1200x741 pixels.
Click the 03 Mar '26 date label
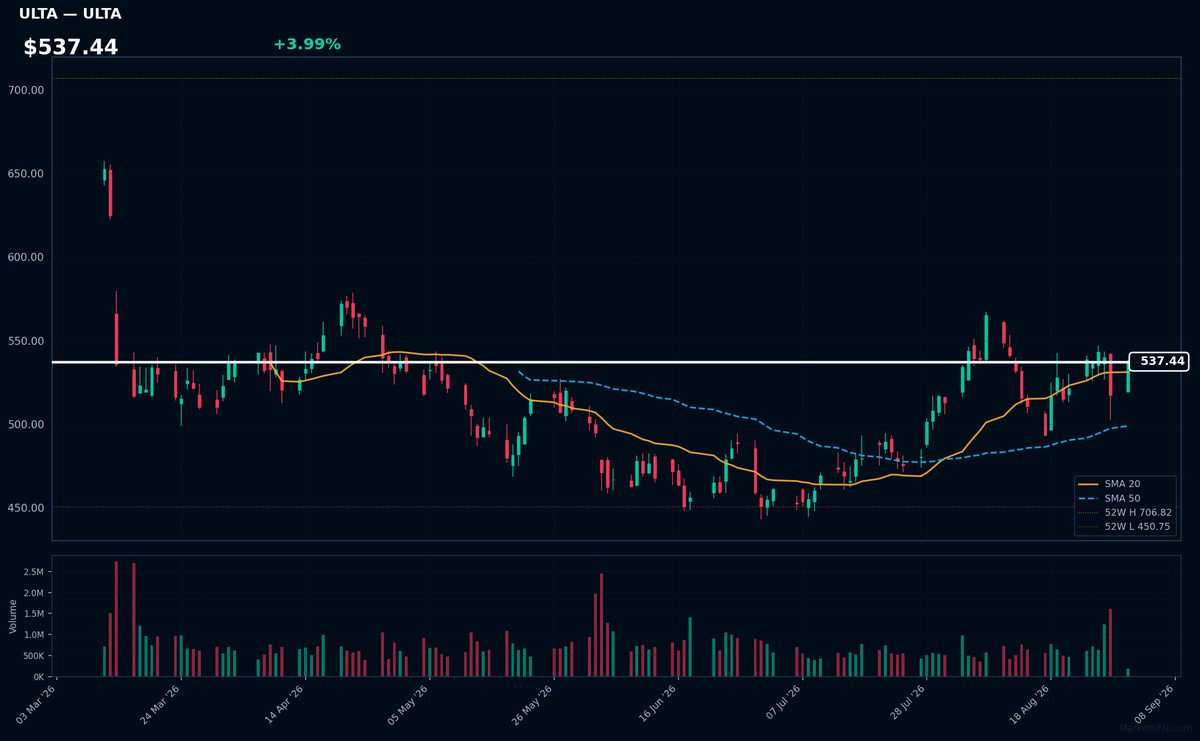tap(38, 703)
